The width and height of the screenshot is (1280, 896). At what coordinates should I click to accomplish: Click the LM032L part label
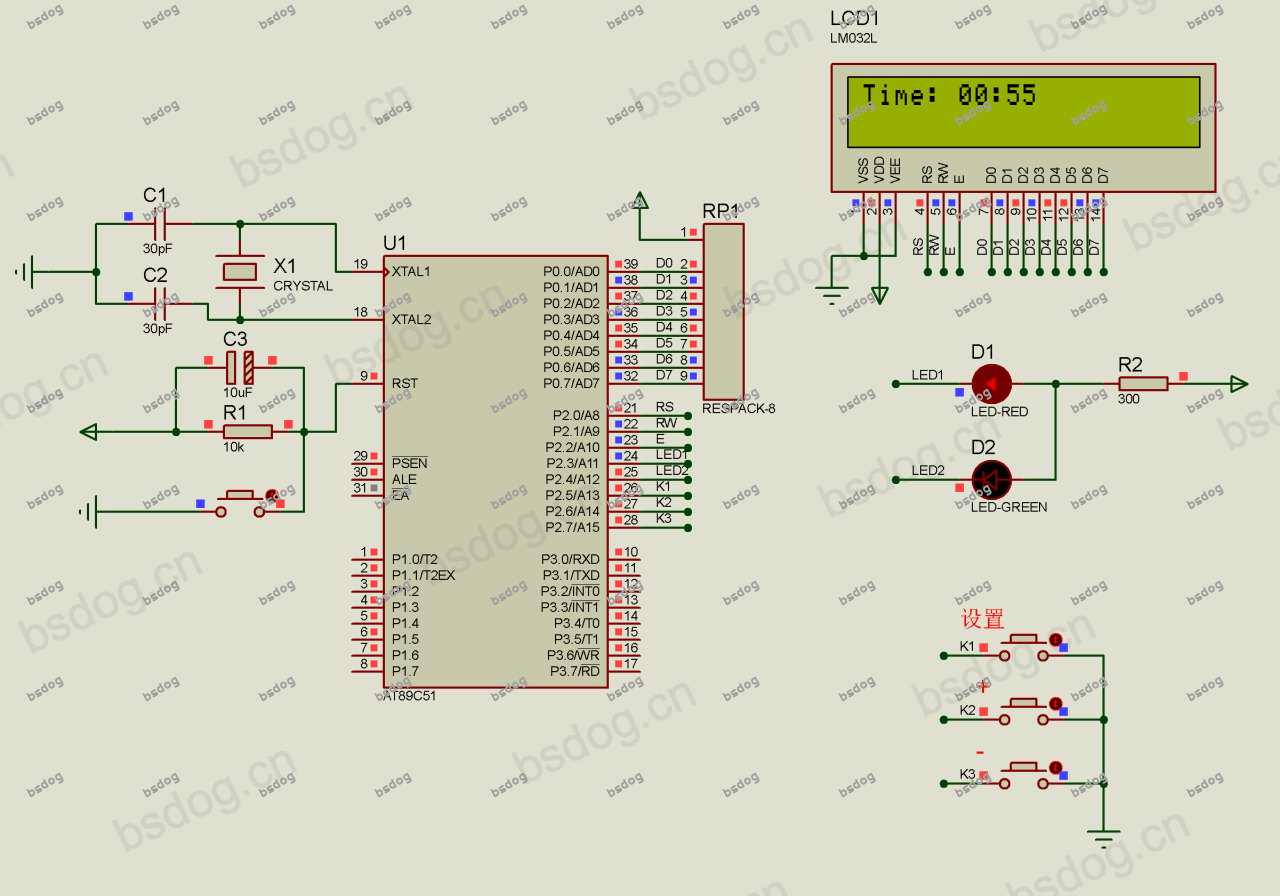tap(851, 39)
